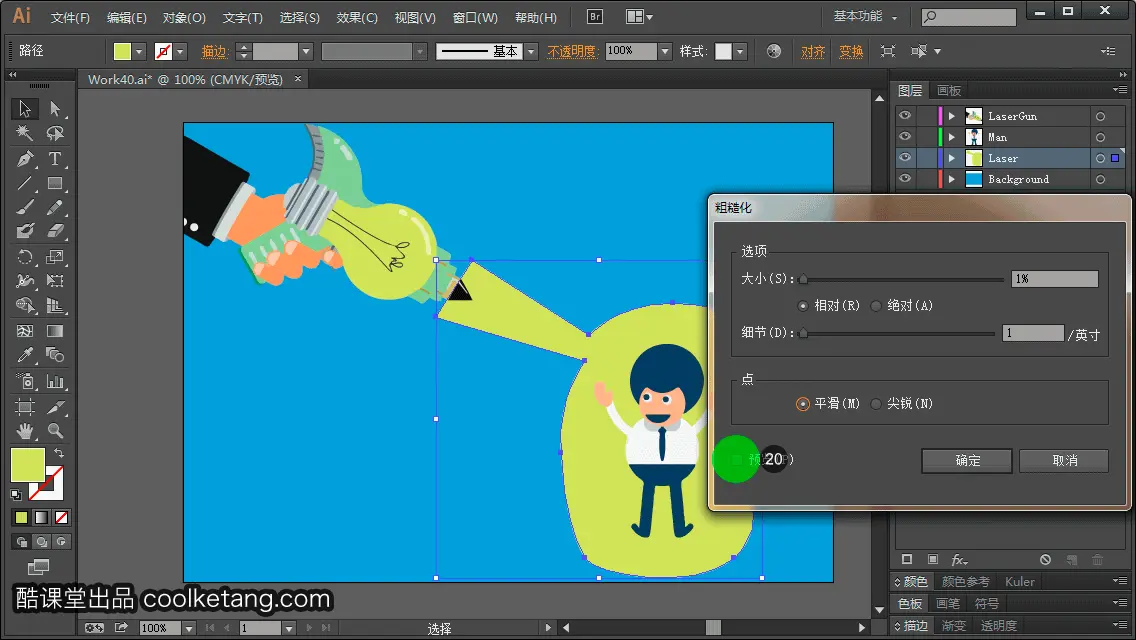Select the Zoom tool
This screenshot has height=640, width=1136.
[55, 431]
